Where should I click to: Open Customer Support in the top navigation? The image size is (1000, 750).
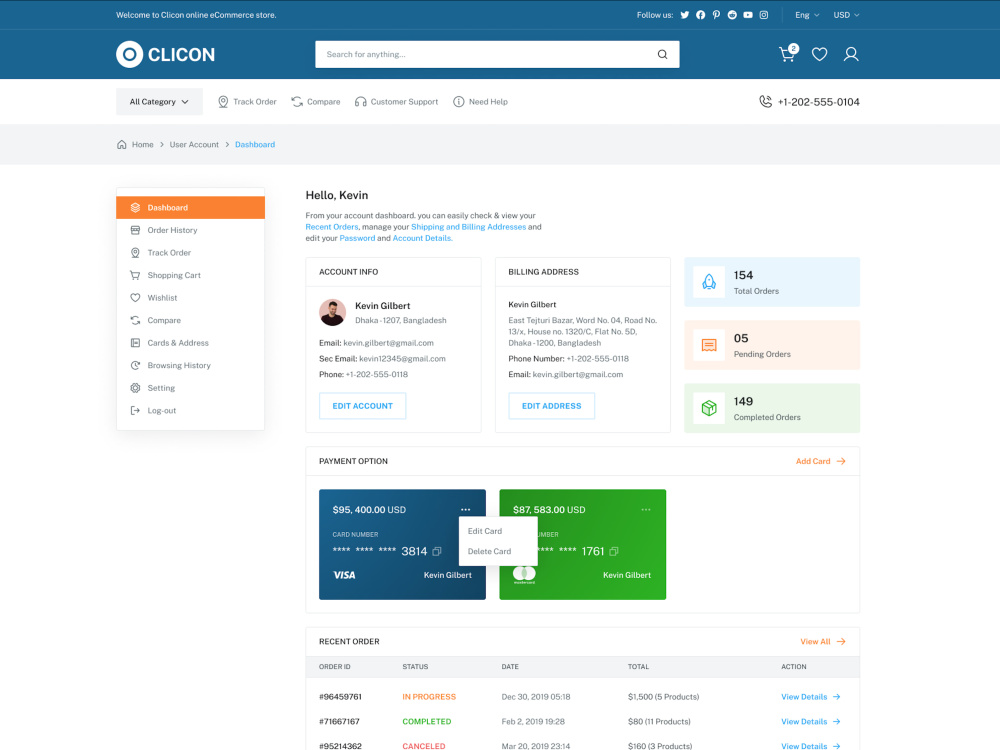click(396, 101)
